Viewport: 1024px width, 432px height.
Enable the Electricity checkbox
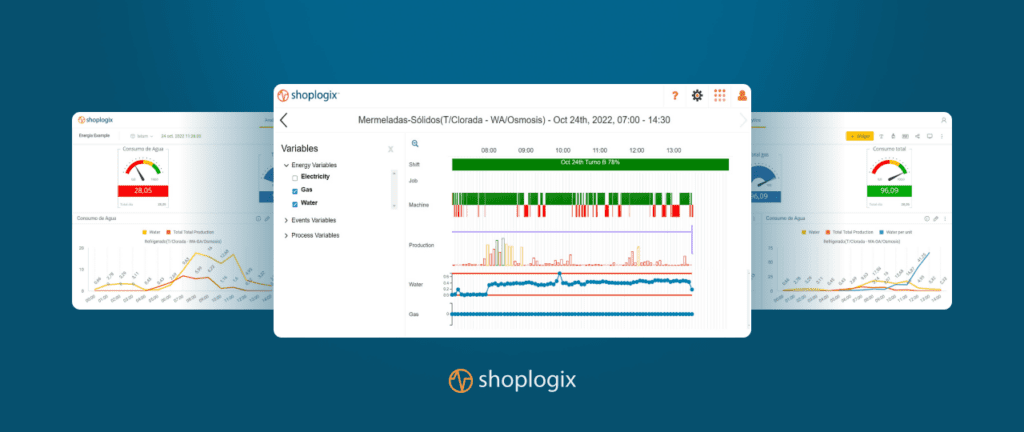pos(295,177)
